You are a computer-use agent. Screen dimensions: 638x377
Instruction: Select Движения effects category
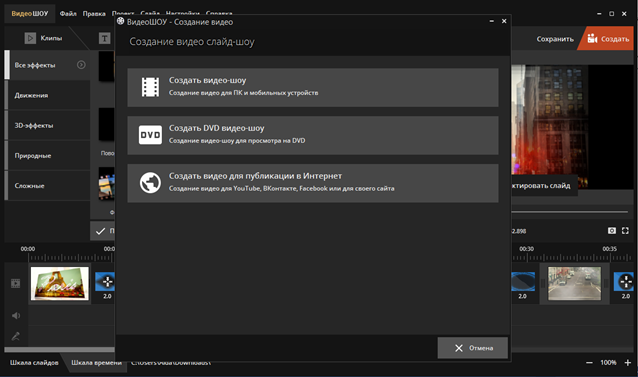click(47, 95)
